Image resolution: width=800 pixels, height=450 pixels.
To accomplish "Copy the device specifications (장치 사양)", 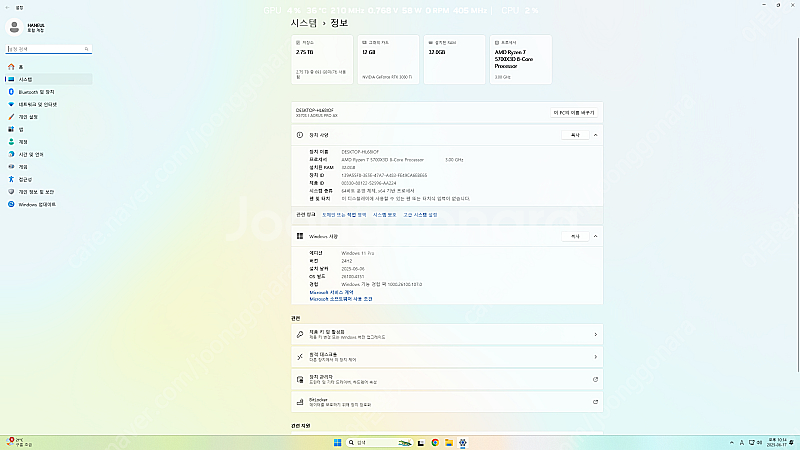I will 575,135.
